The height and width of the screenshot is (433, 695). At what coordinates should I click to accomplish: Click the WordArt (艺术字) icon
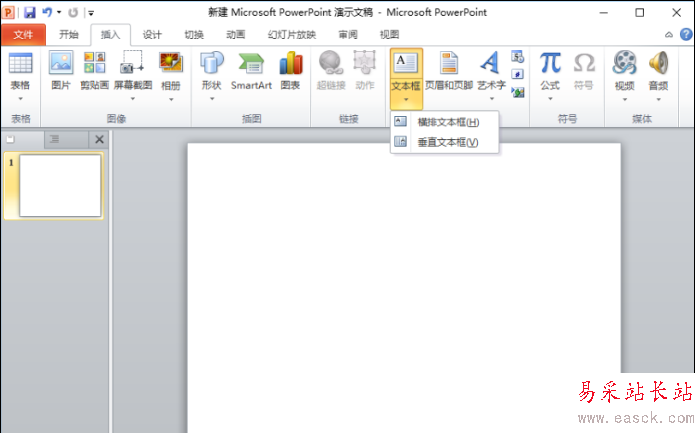pyautogui.click(x=490, y=62)
